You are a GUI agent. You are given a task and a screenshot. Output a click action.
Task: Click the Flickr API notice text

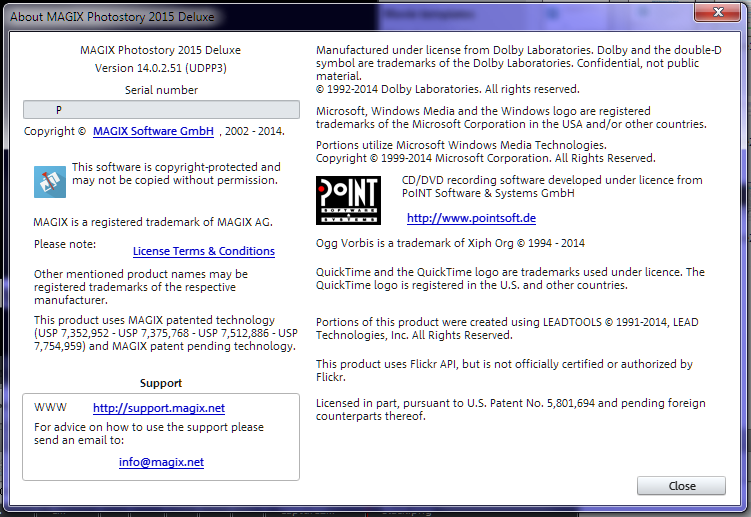click(504, 370)
